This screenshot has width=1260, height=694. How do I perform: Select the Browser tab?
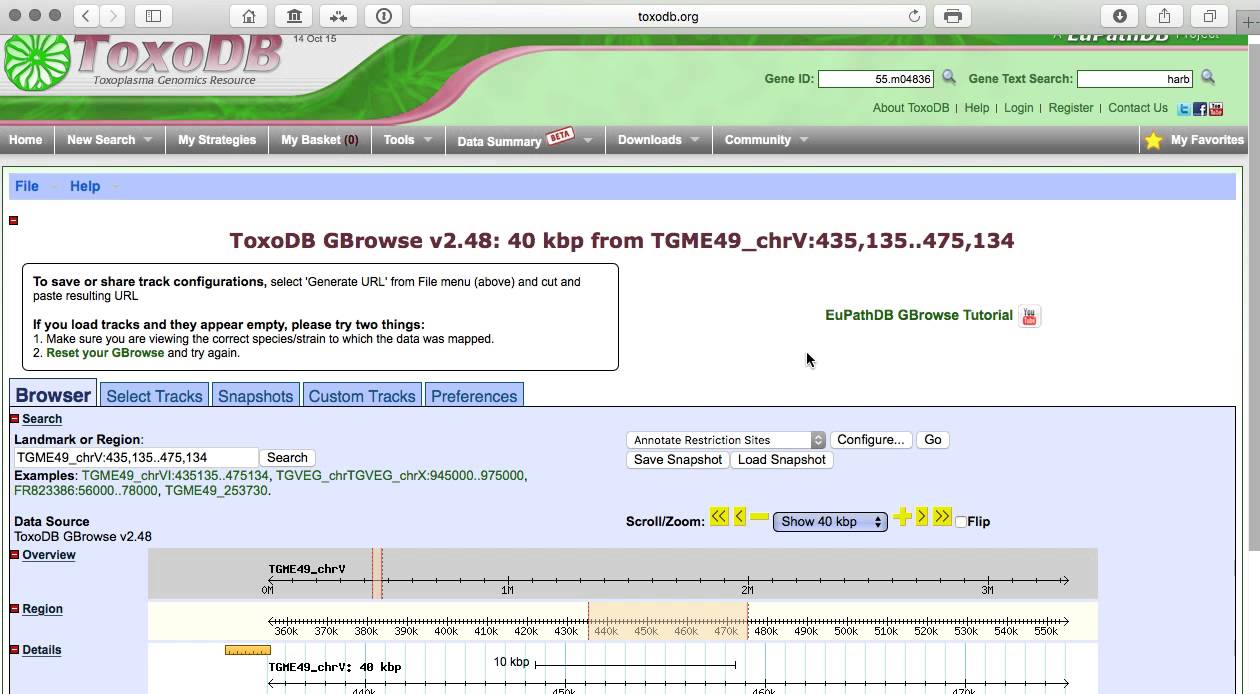tap(53, 394)
